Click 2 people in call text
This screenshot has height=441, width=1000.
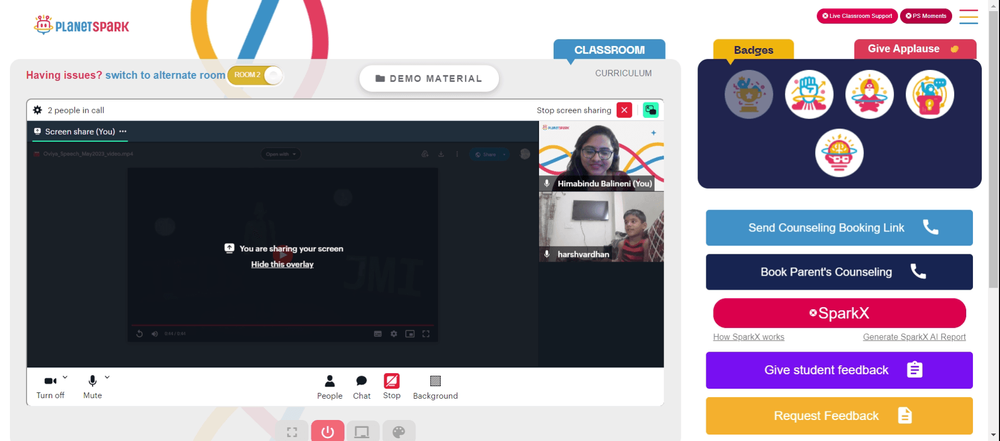click(x=76, y=110)
